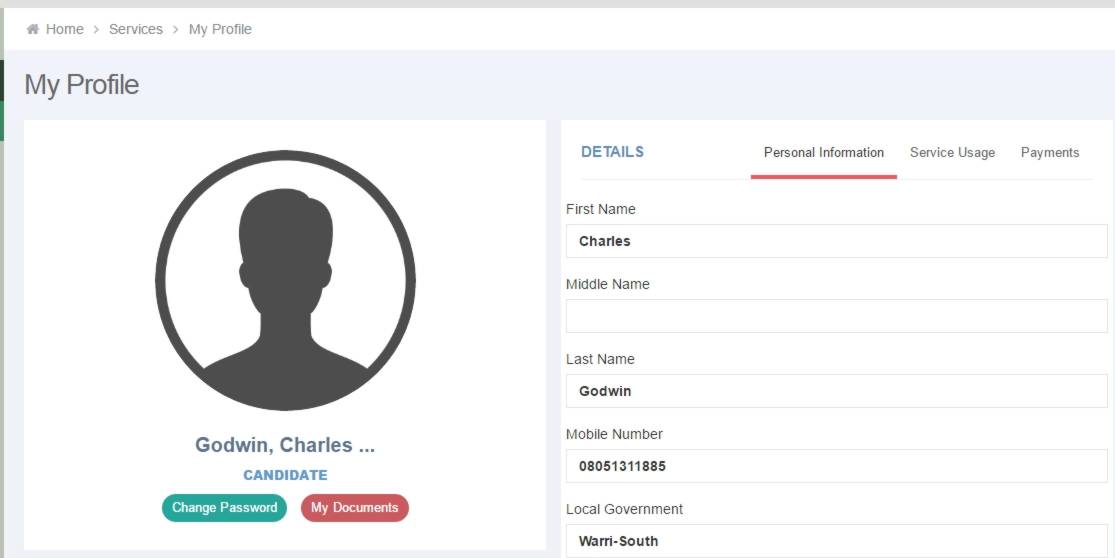
Task: Select My Profile breadcrumb item
Action: point(220,29)
